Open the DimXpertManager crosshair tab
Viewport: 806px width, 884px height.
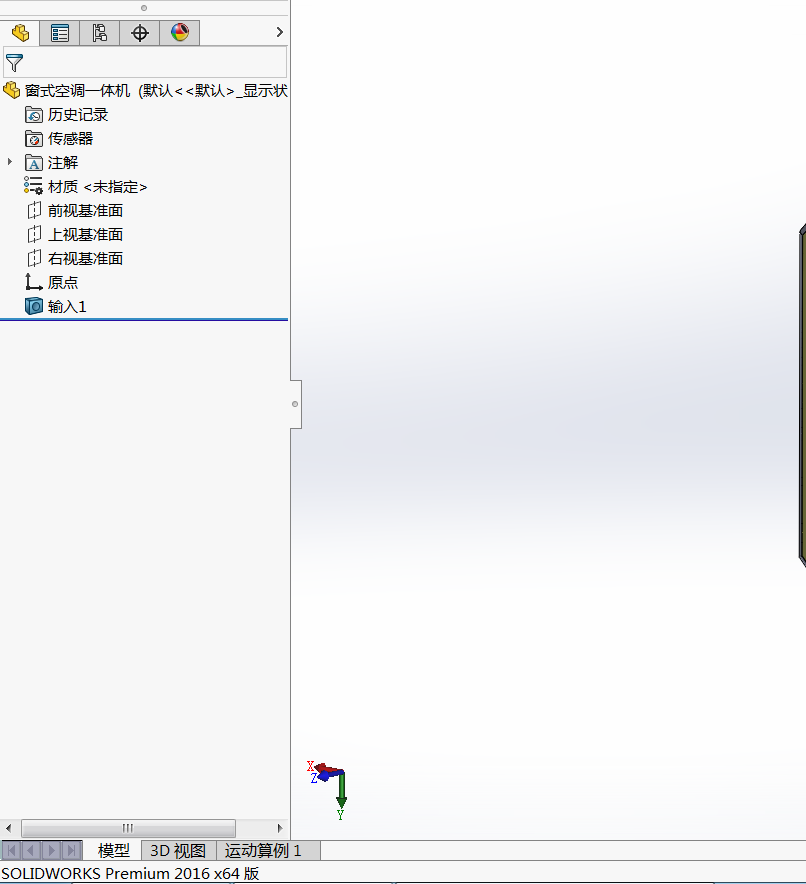140,33
